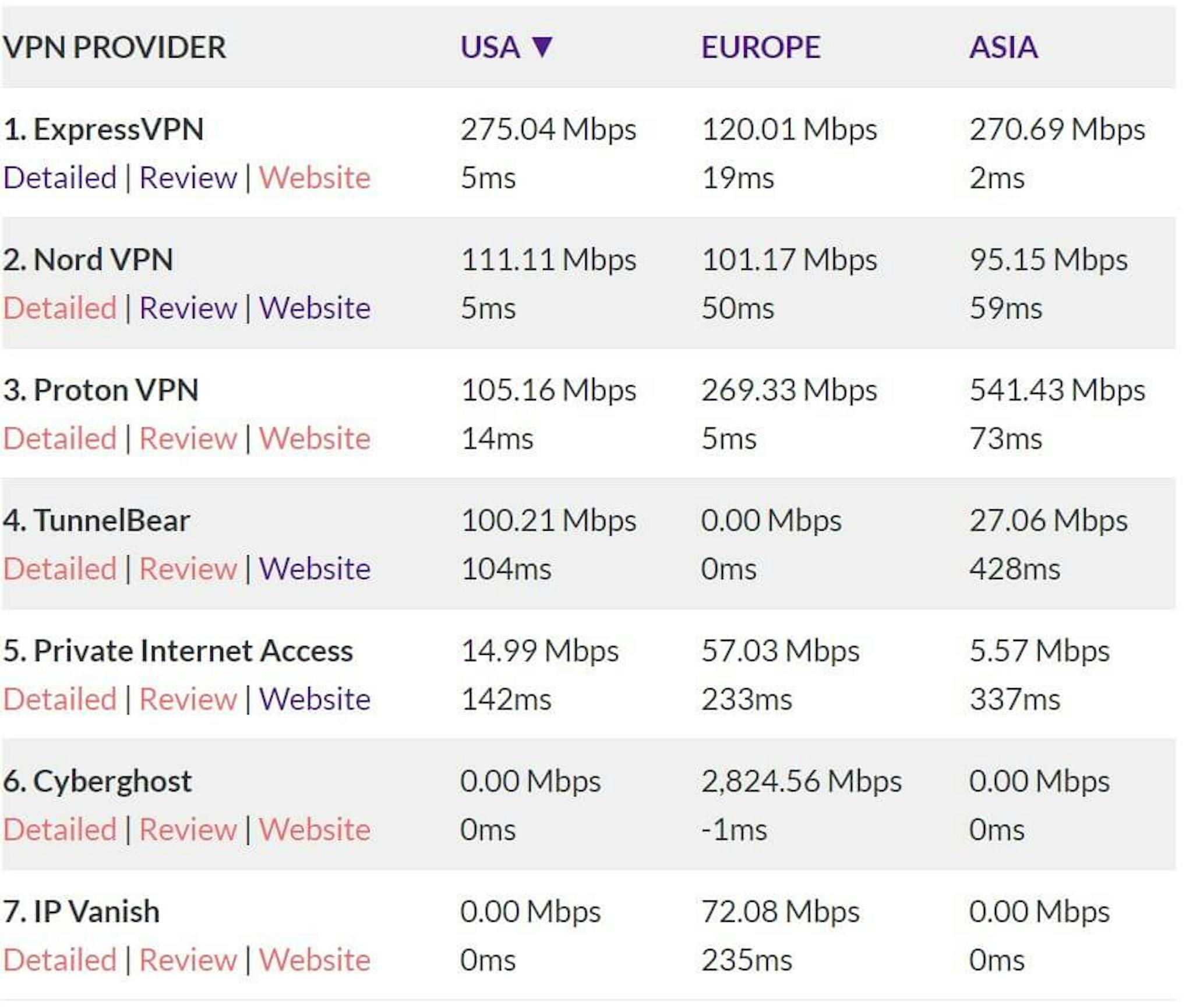This screenshot has width=1193, height=1008.
Task: Open Proton VPN Detailed link
Action: [x=60, y=438]
